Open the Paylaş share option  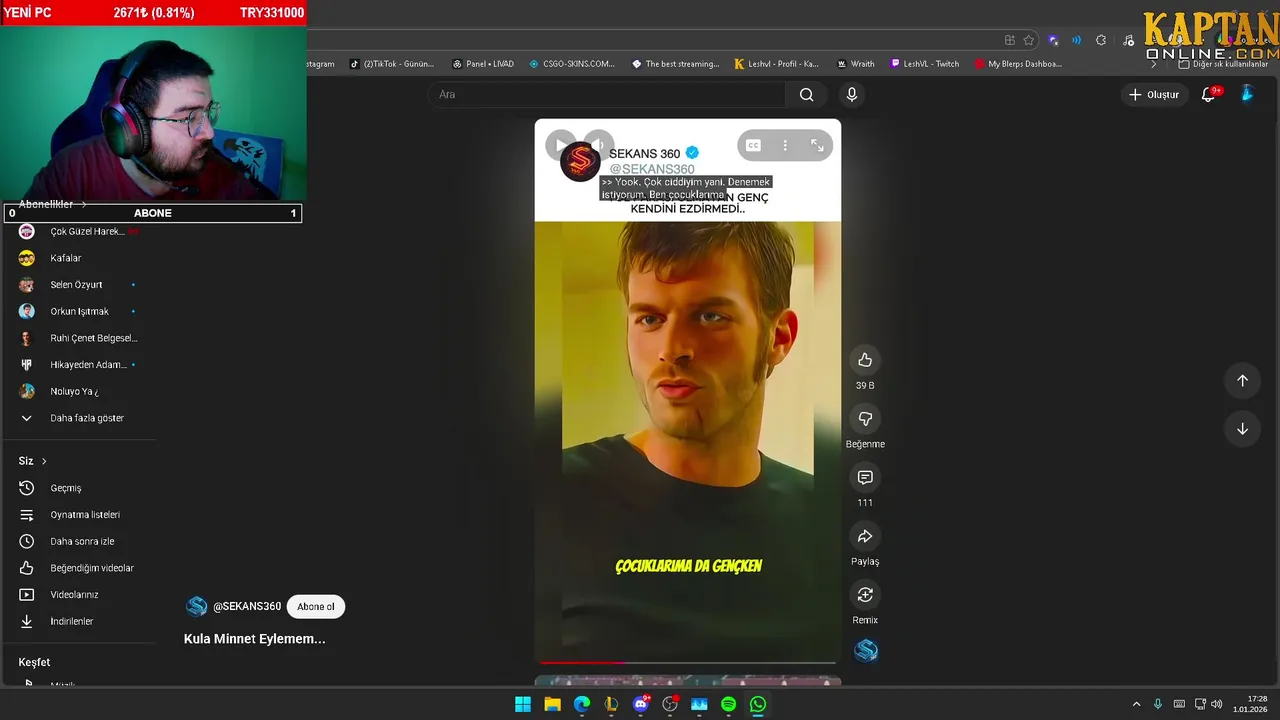[865, 537]
